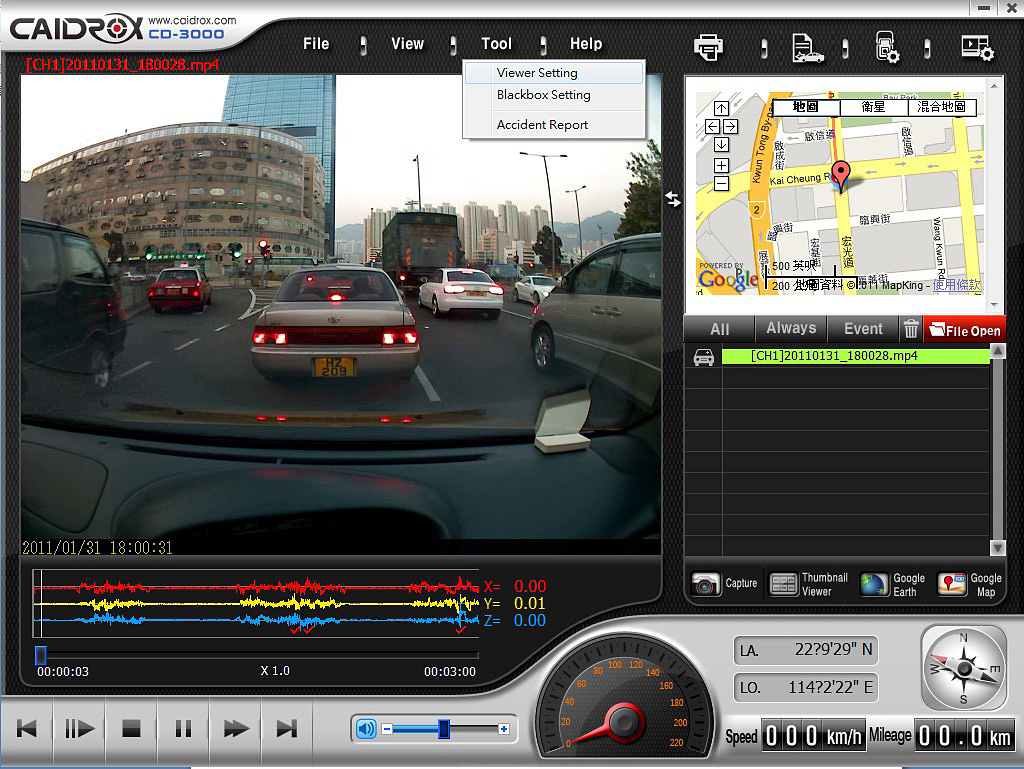
Task: Zoom in on the map
Action: pos(721,165)
